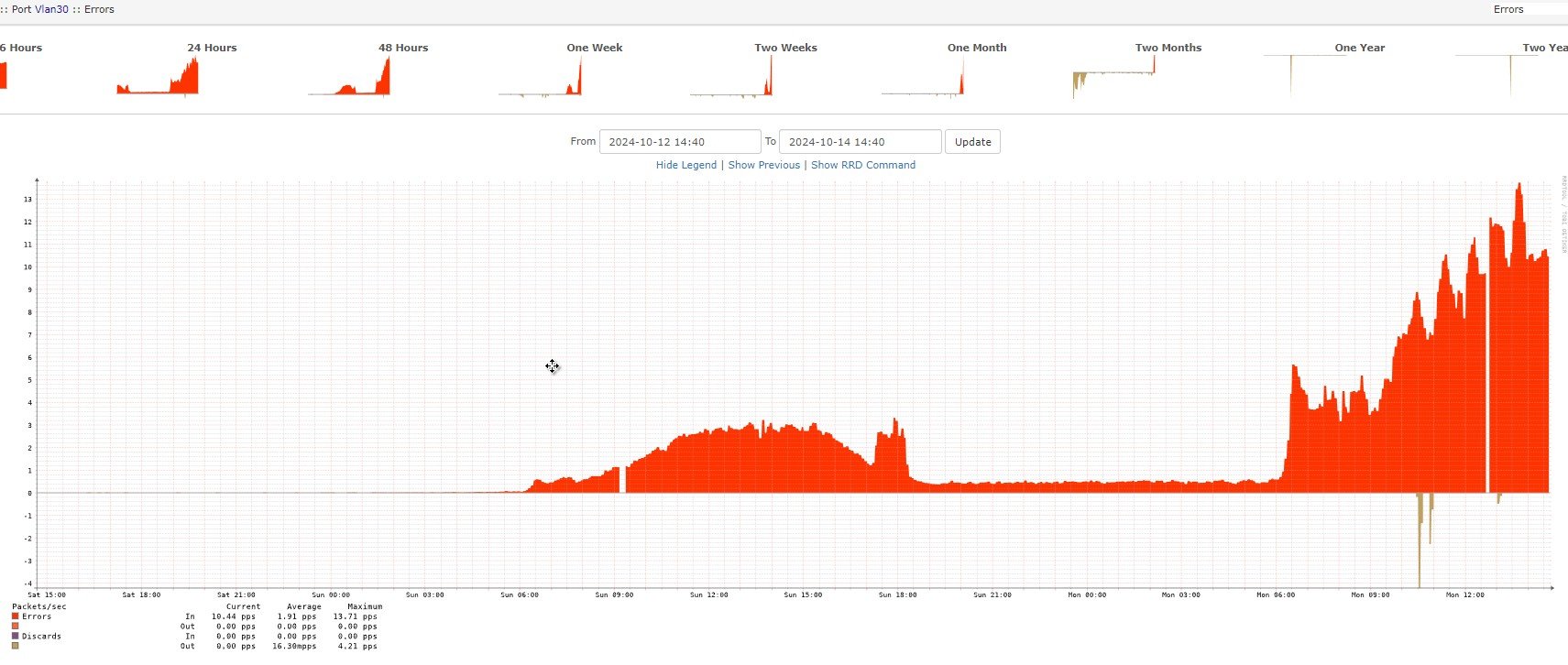Click the purple Discards In legend swatch
Viewport: 1568px width, 665px height.
pyautogui.click(x=16, y=636)
